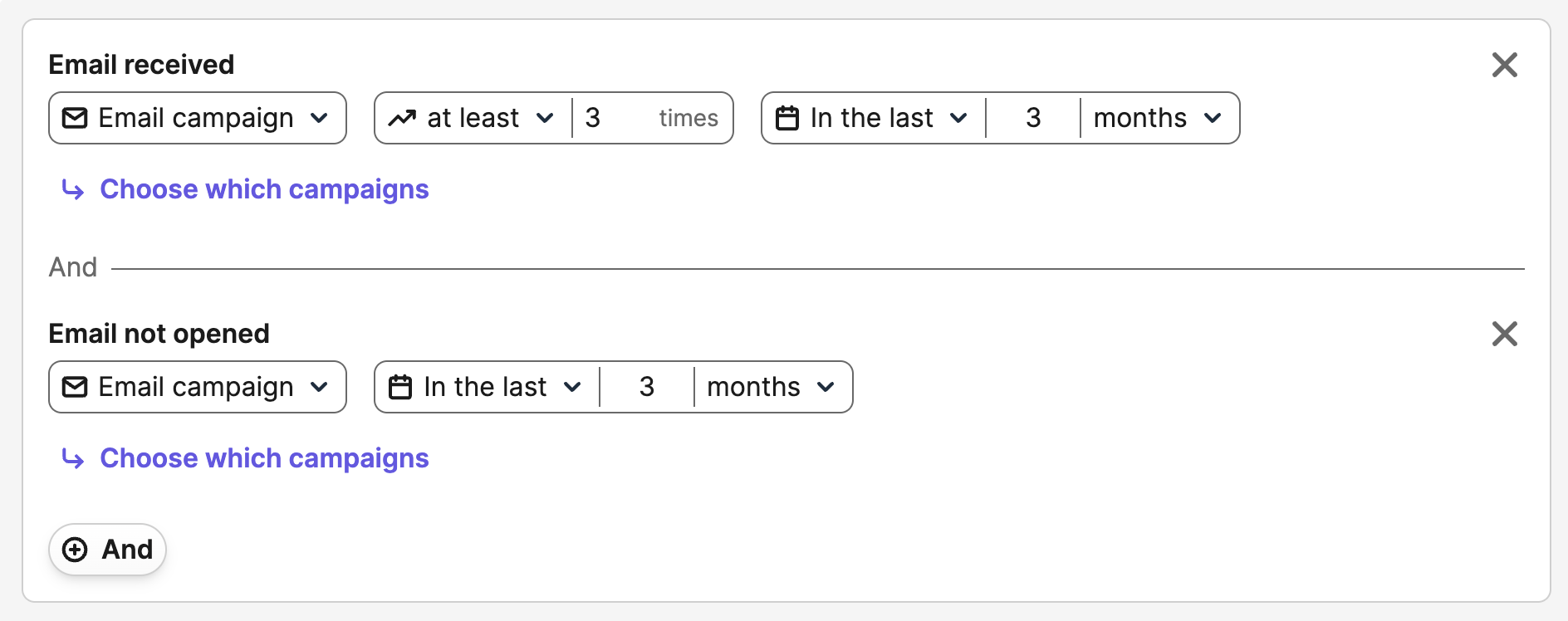The width and height of the screenshot is (1568, 621).
Task: Remove the Email received condition
Action: [x=1504, y=65]
